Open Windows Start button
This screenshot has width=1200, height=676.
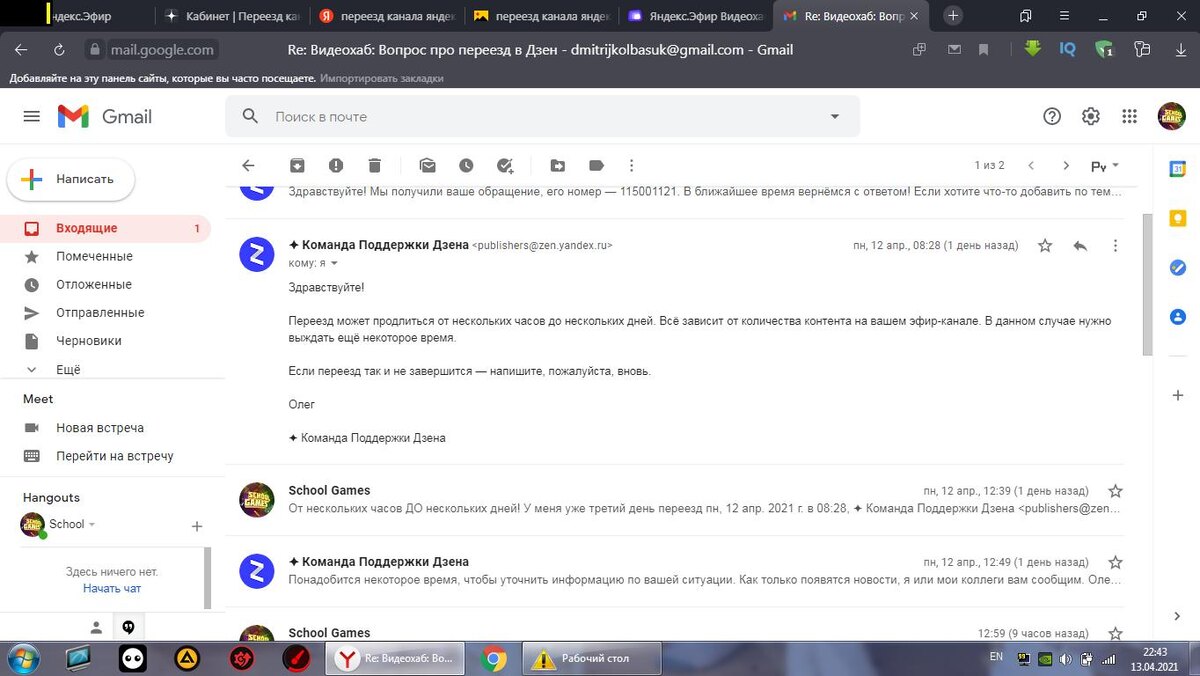(x=21, y=658)
